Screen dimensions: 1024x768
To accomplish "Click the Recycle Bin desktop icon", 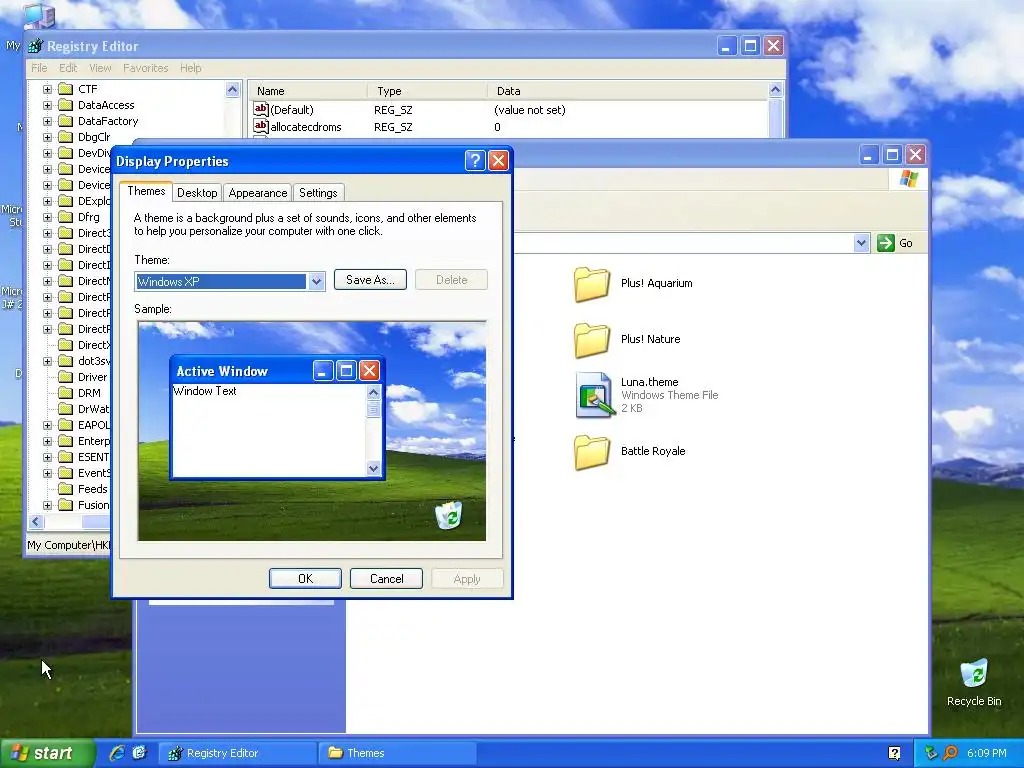I will coord(974,673).
